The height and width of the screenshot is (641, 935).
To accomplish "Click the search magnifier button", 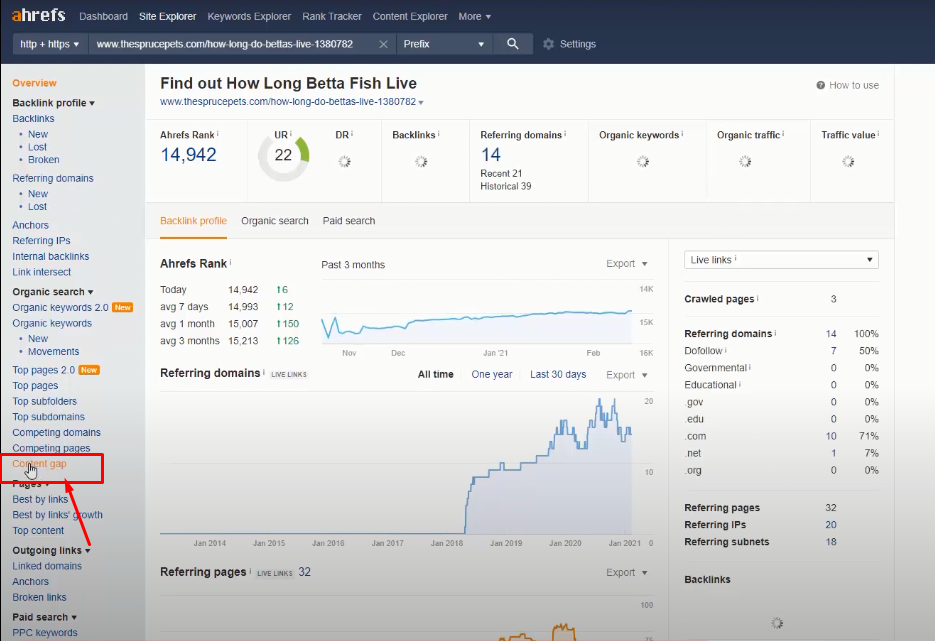I will coord(512,44).
